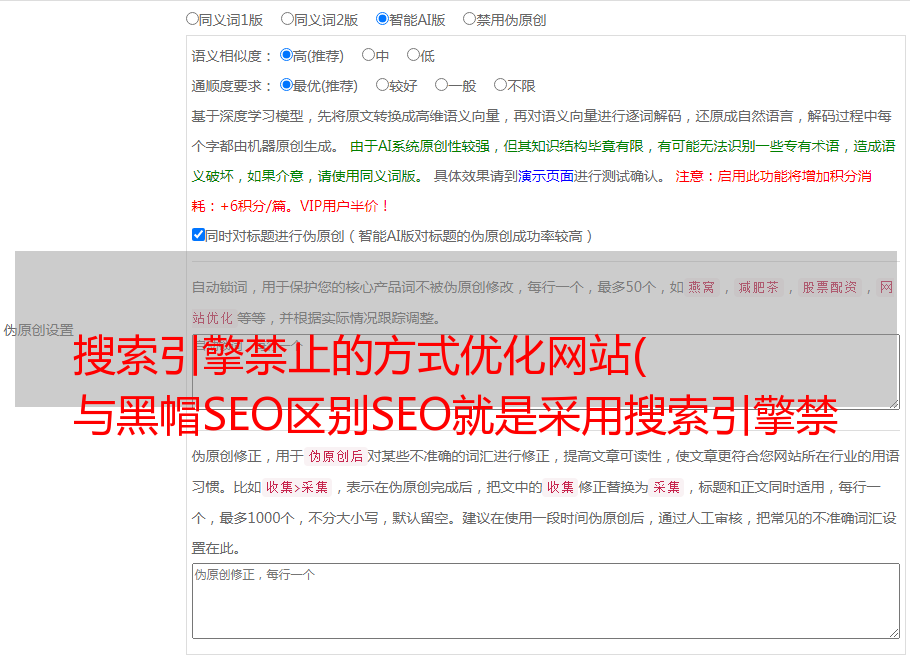Click the 伪原创修正 textarea resize handle
Image resolution: width=911 pixels, height=658 pixels.
click(x=894, y=633)
